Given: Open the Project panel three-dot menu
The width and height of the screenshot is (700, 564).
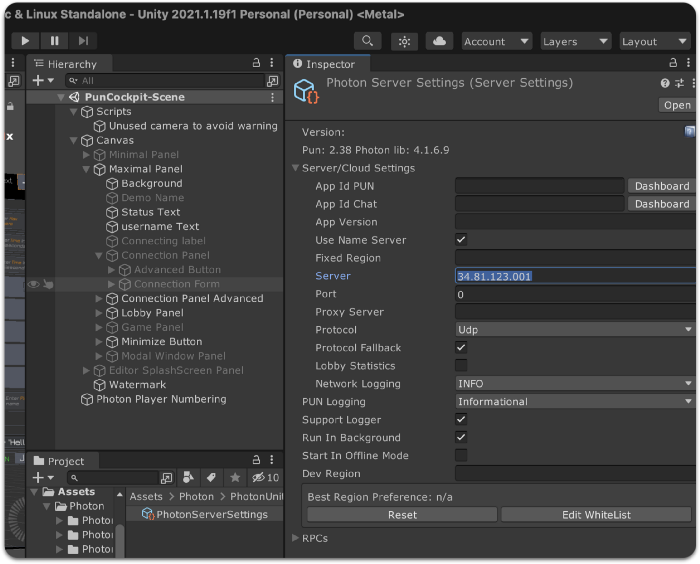Looking at the screenshot, I should (x=272, y=460).
